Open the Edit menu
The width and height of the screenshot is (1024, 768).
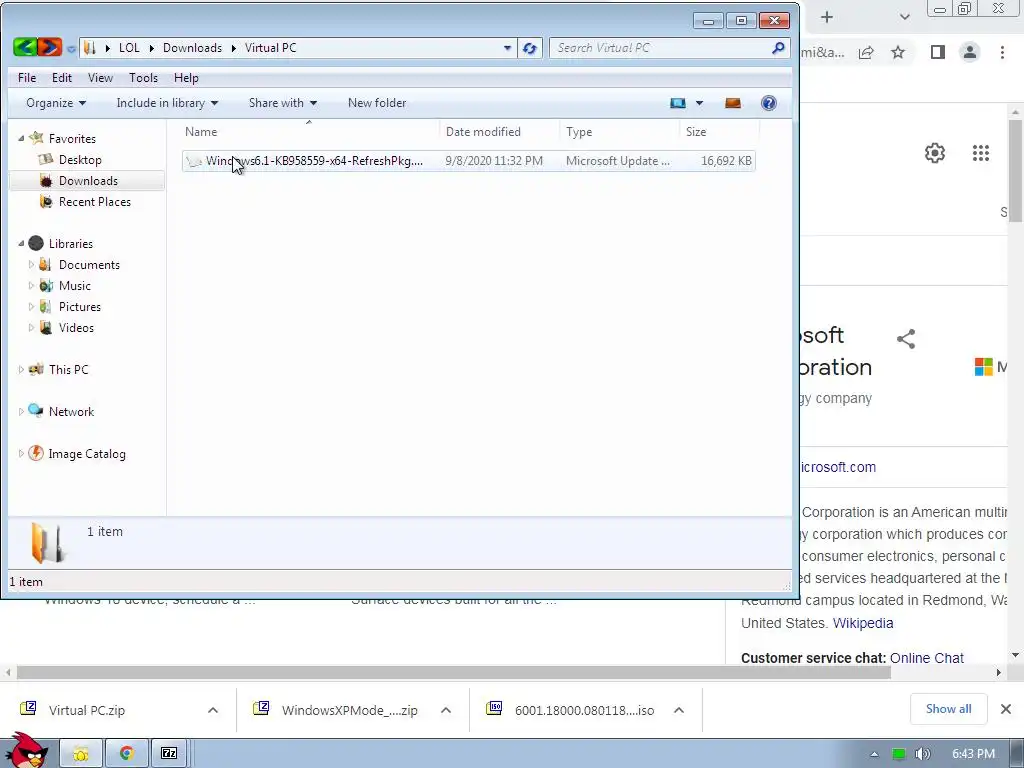point(62,78)
